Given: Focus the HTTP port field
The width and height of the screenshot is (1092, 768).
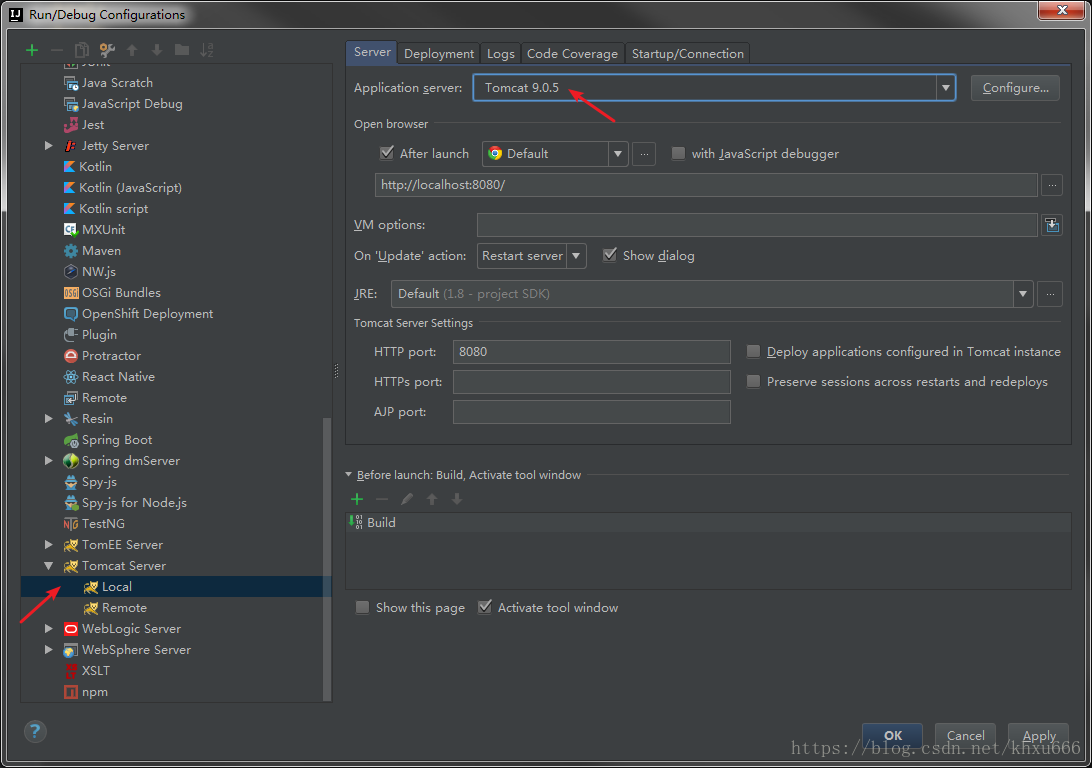Looking at the screenshot, I should pyautogui.click(x=591, y=352).
